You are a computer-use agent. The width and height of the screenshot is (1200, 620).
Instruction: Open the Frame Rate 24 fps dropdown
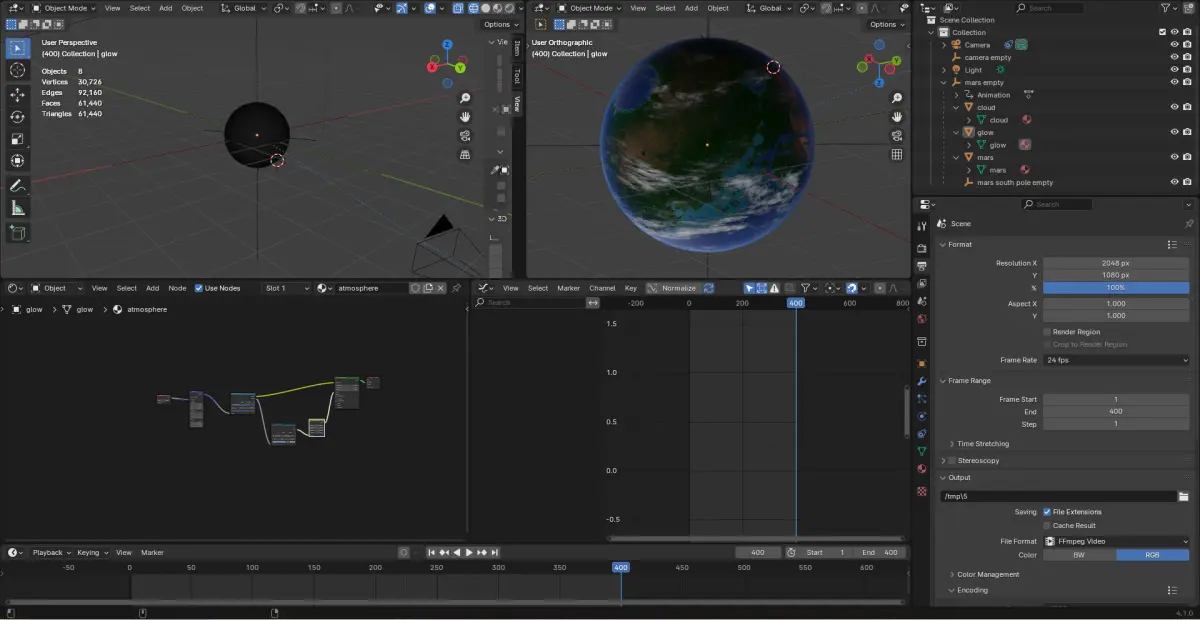pyautogui.click(x=1117, y=360)
